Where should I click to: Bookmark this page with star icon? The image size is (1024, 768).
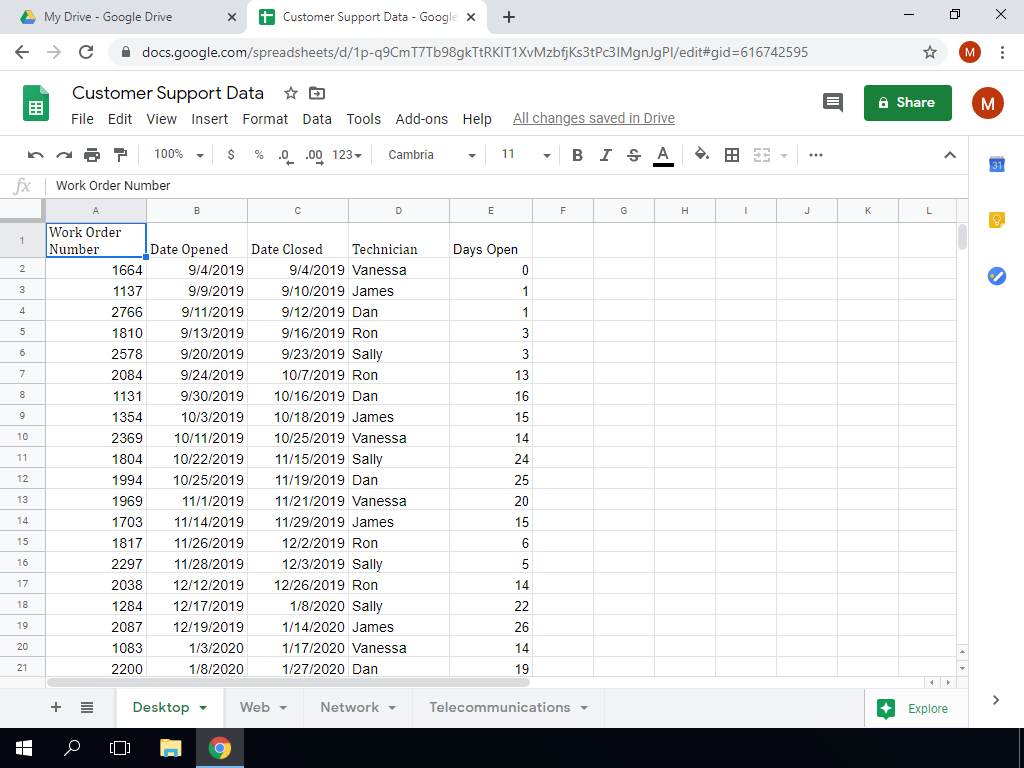tap(929, 52)
